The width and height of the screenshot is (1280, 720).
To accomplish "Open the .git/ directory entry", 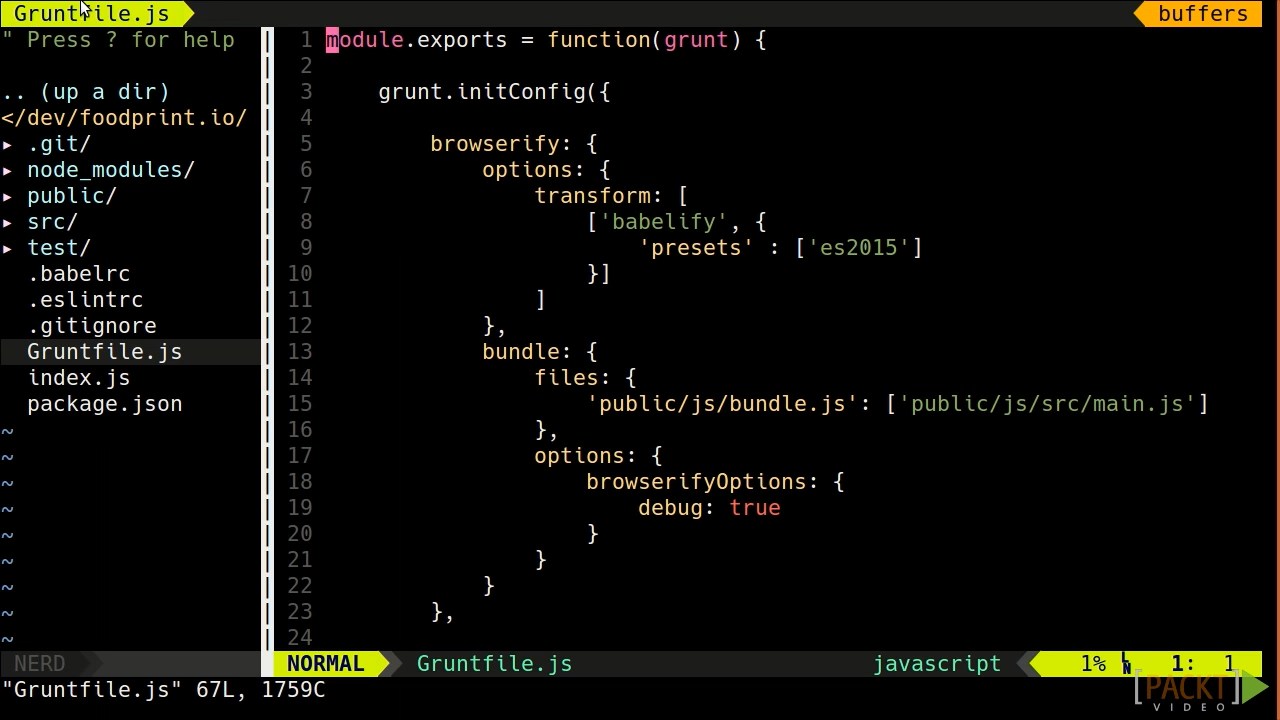I will [59, 144].
